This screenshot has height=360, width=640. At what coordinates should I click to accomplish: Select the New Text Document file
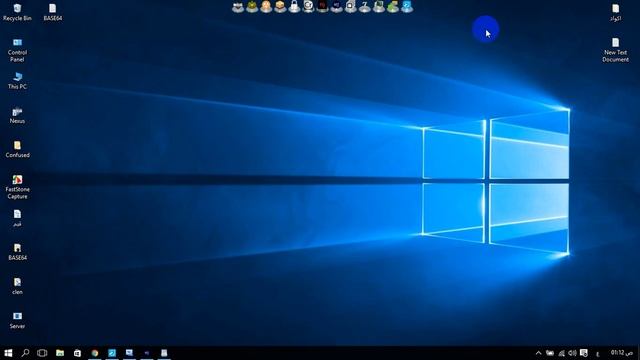615,50
